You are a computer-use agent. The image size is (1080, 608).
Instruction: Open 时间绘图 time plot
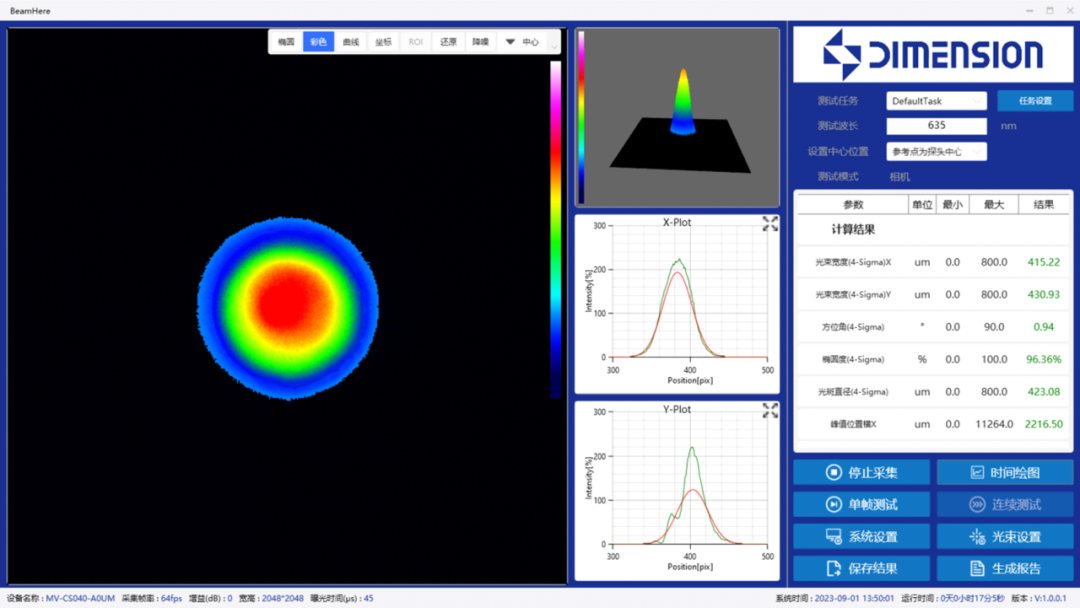(1004, 472)
